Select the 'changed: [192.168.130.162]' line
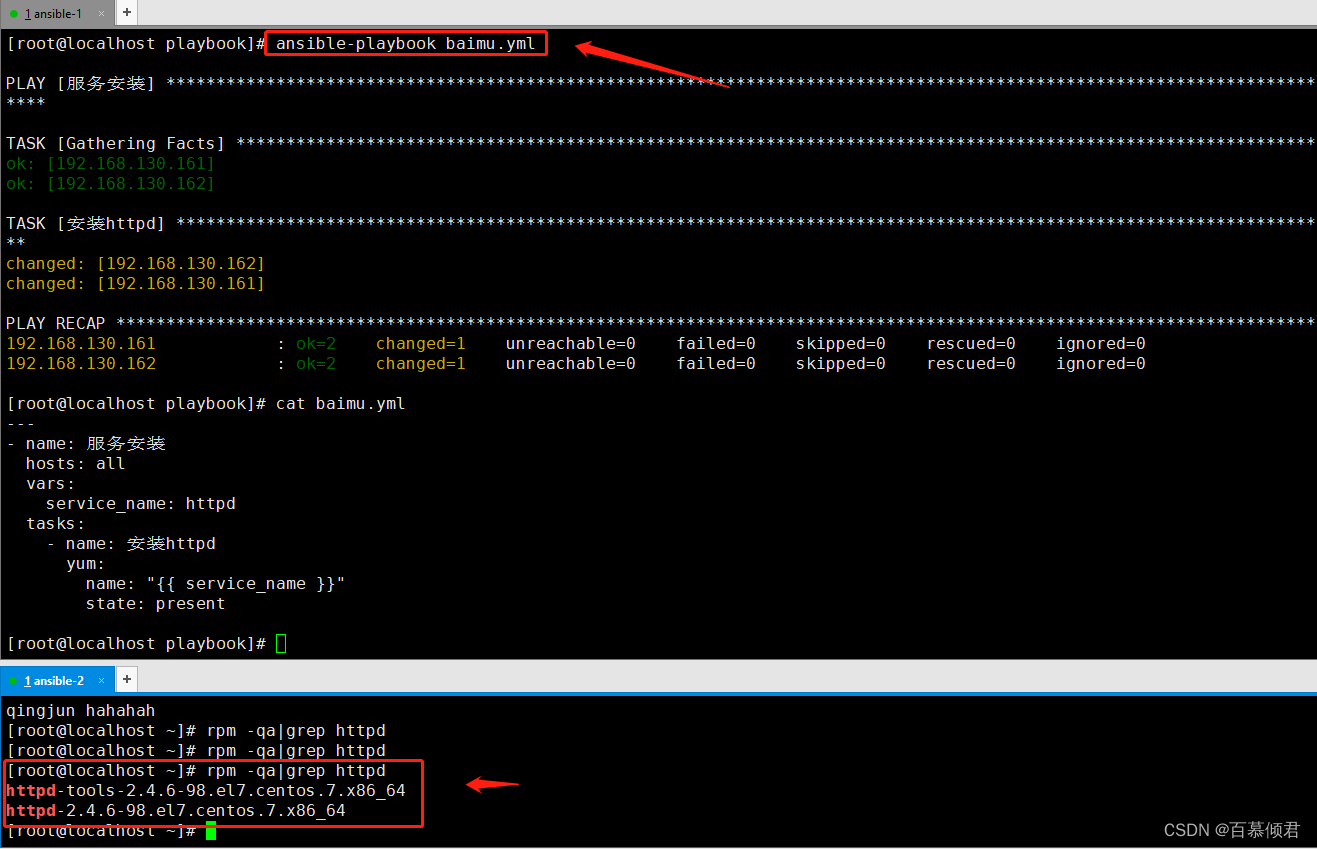Viewport: 1317px width, 849px height. [x=135, y=264]
